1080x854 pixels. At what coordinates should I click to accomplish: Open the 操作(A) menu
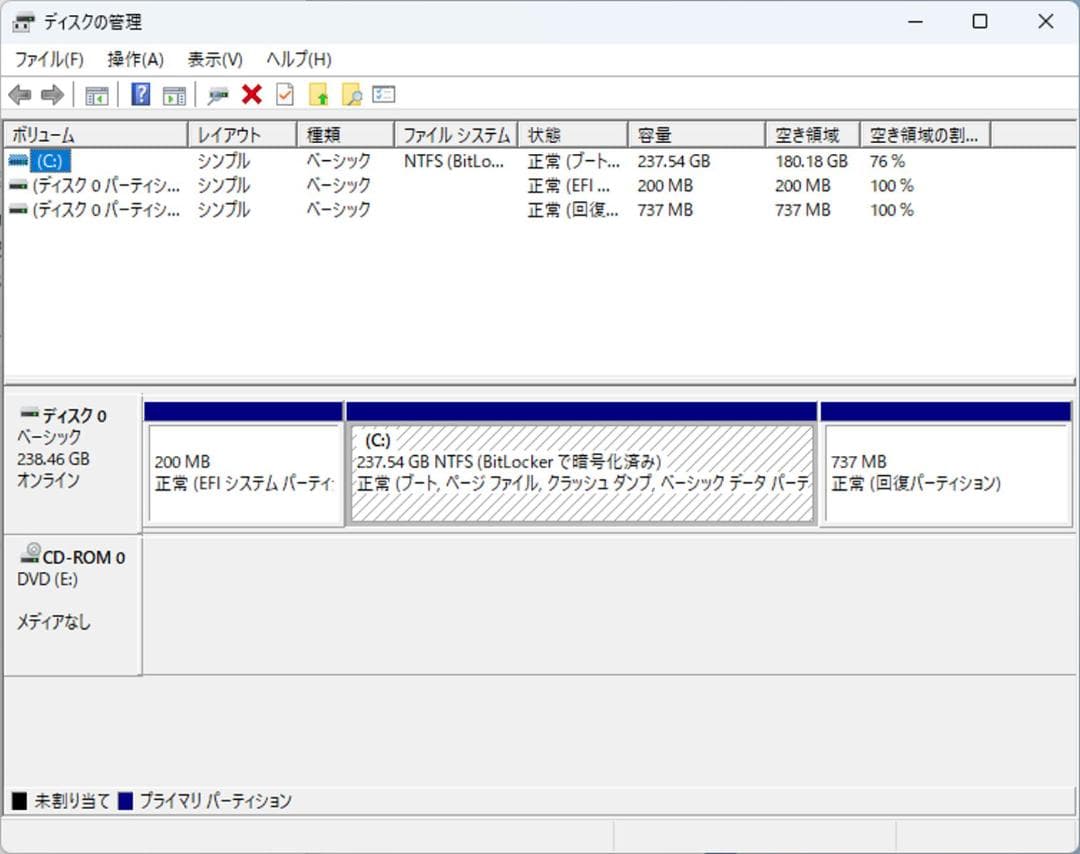pos(135,59)
